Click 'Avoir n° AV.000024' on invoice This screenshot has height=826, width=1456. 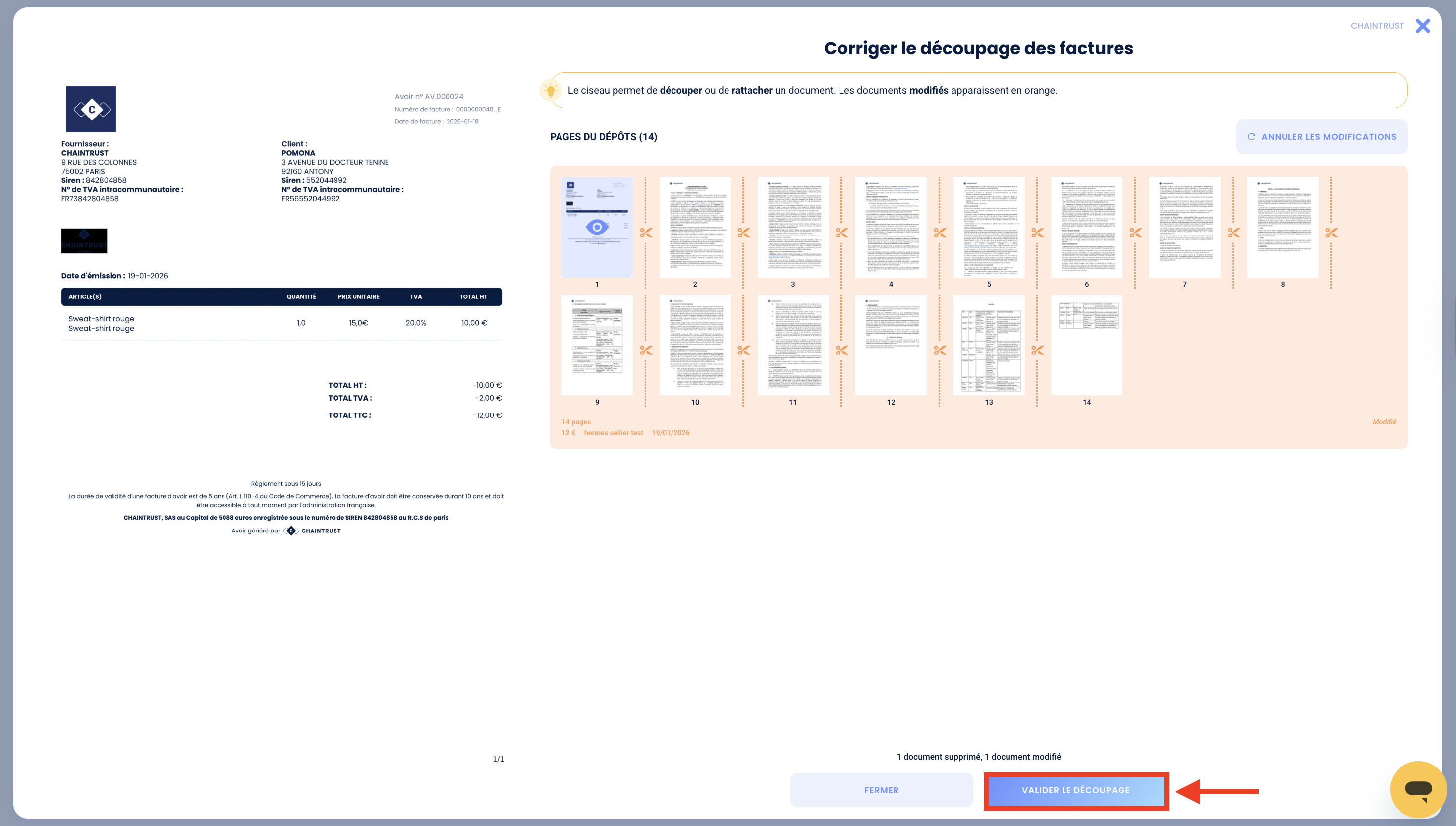pyautogui.click(x=429, y=97)
